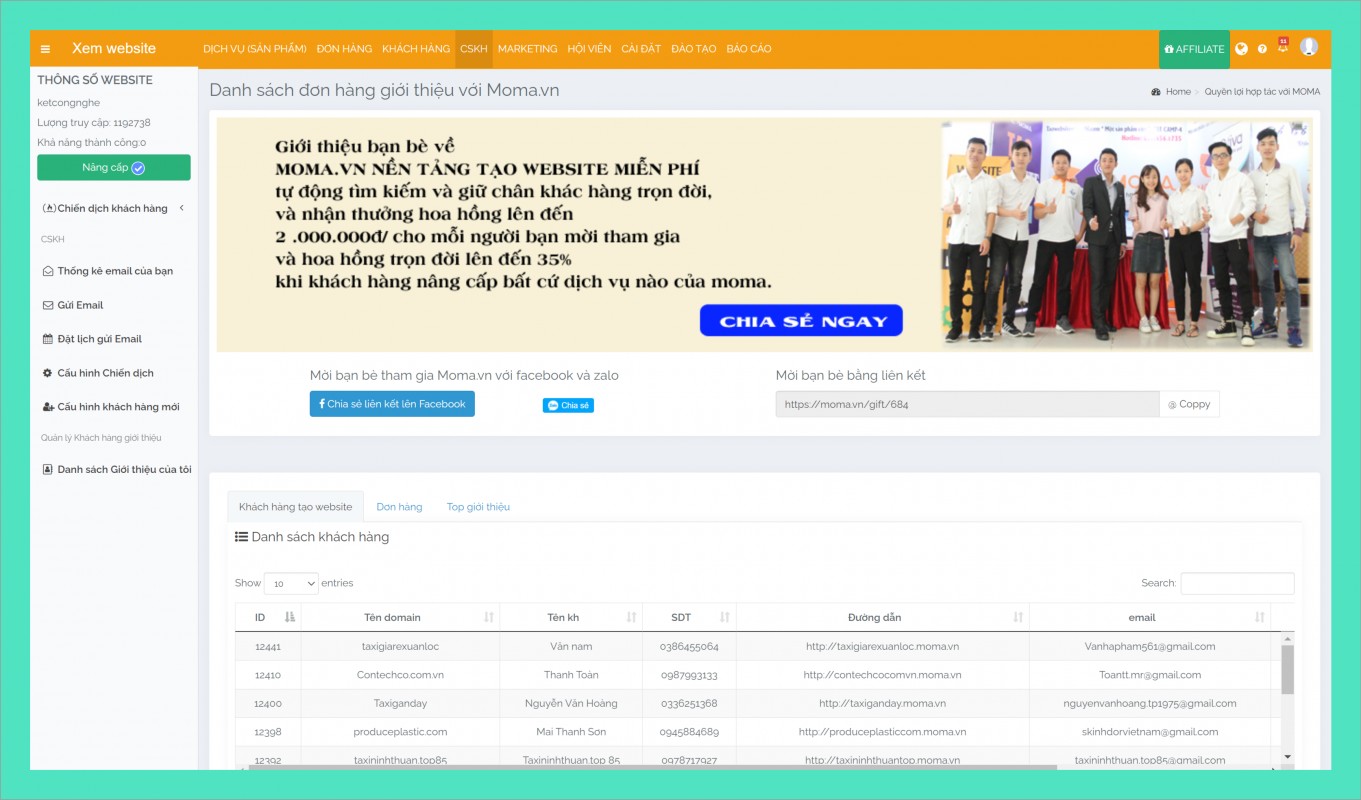Open the notifications bell

pyautogui.click(x=1283, y=48)
